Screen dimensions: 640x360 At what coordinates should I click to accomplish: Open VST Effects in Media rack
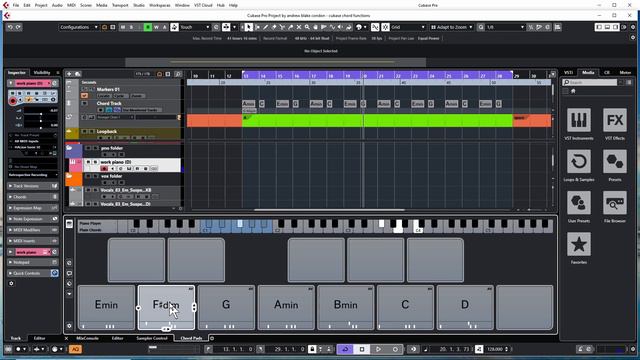615,120
